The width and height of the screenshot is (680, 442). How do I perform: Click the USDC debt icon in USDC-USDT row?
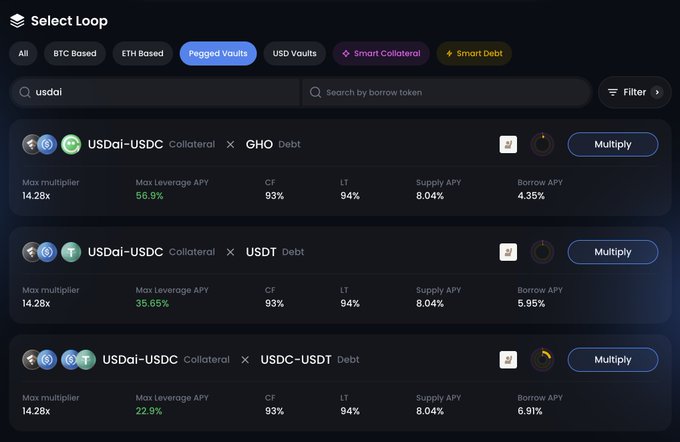[70, 360]
